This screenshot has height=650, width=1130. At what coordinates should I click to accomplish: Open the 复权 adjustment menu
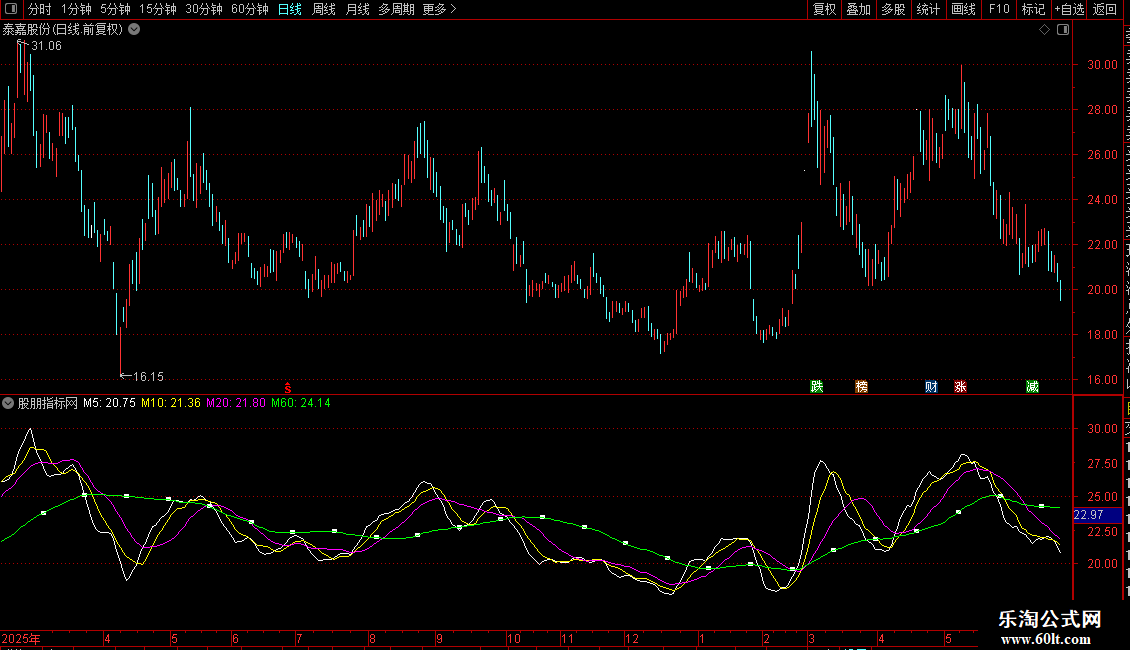(x=824, y=9)
